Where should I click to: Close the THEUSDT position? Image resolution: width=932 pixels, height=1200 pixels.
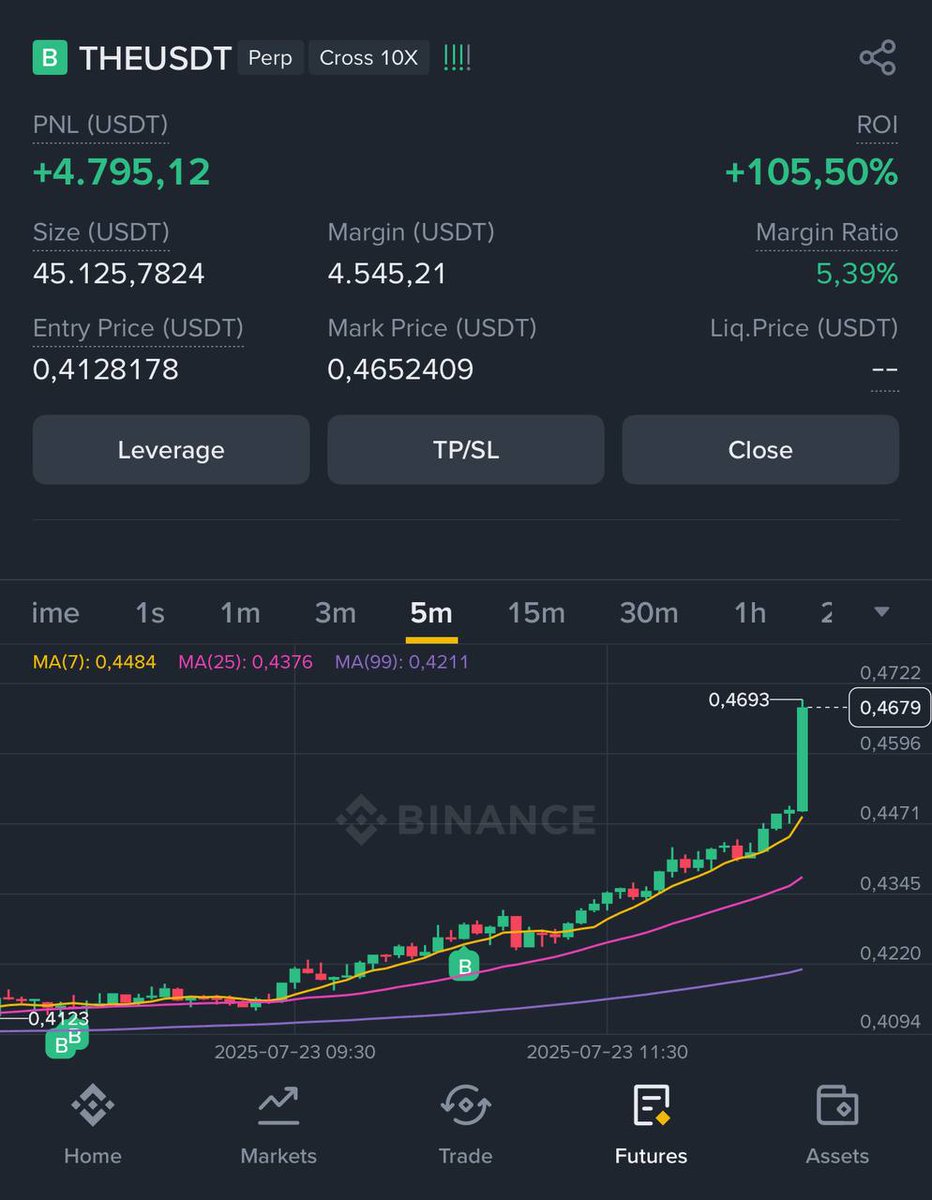point(760,450)
